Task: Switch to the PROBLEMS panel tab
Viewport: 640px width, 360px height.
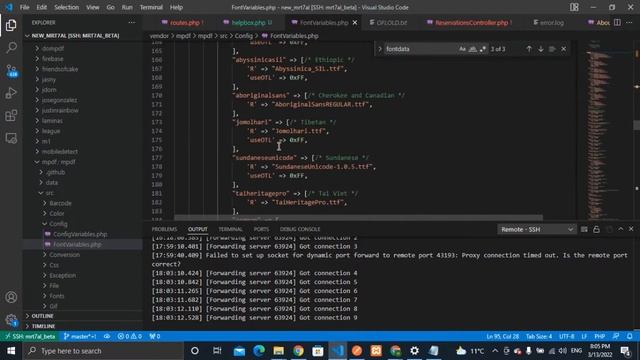Action: point(164,229)
